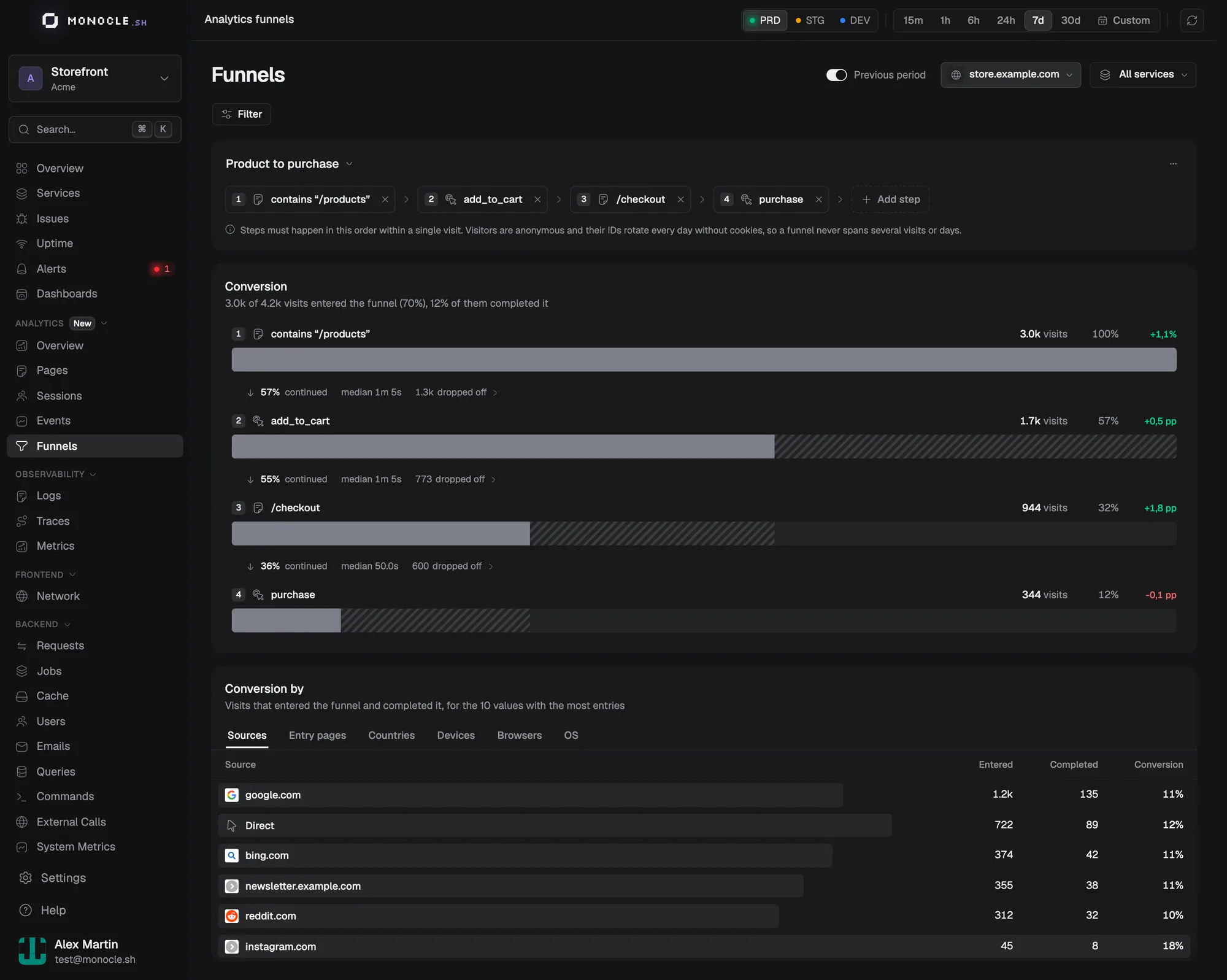The image size is (1227, 980).
Task: Open the Product to purchase funnel dropdown
Action: coord(289,164)
